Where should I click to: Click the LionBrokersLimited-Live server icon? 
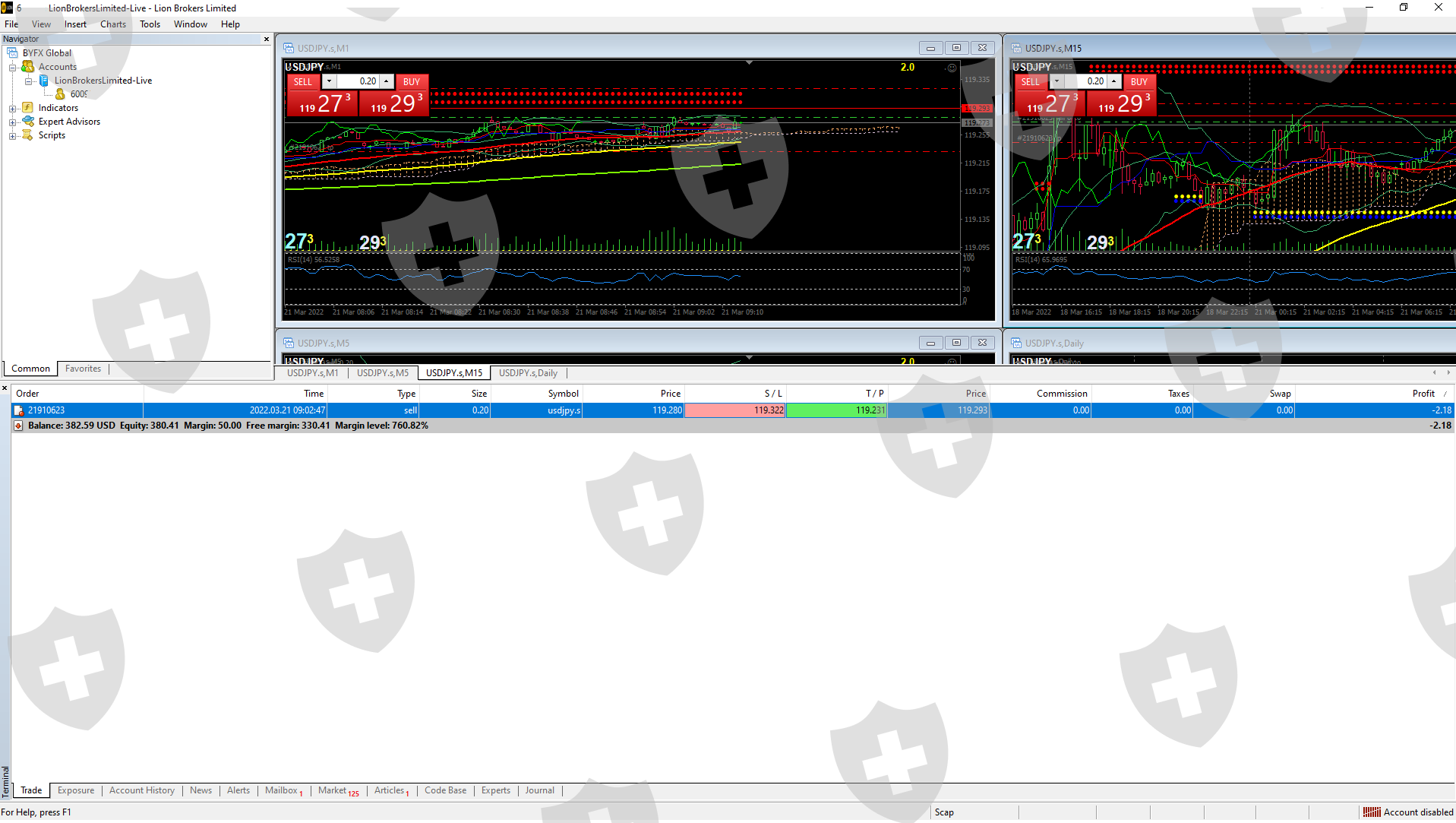[x=44, y=81]
